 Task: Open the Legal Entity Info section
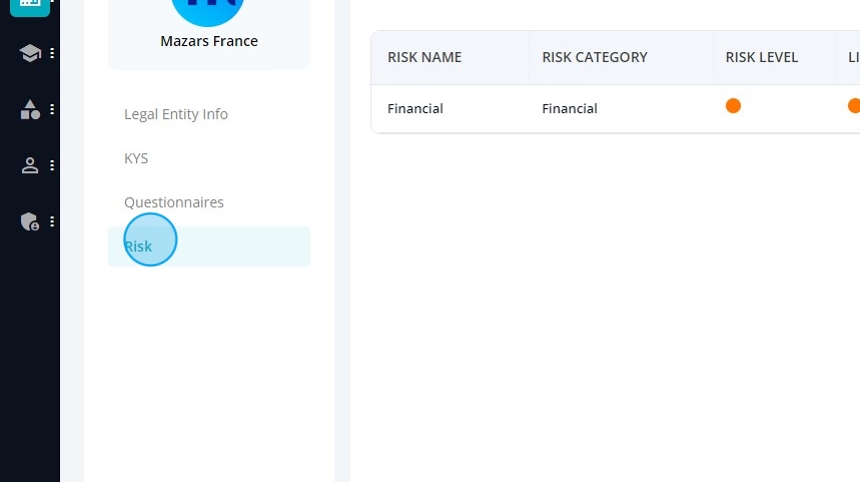(x=176, y=114)
